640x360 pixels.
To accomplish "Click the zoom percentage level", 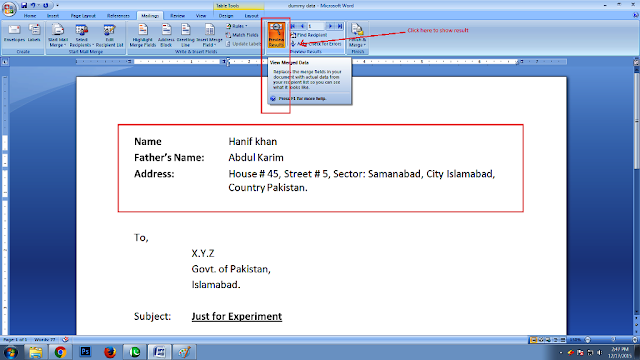I will coord(575,340).
